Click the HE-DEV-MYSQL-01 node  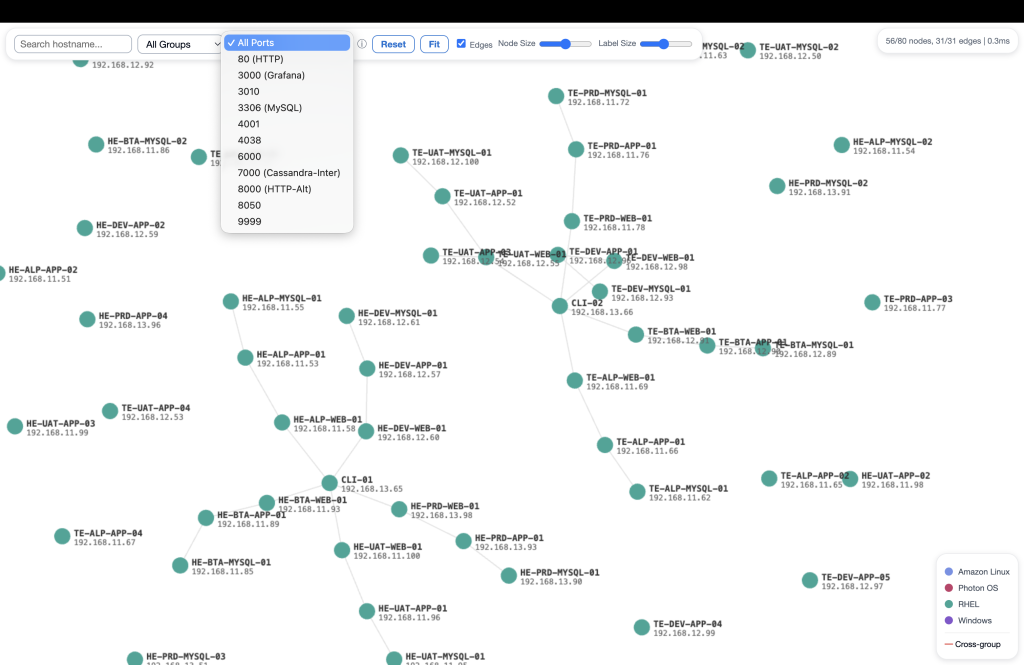(347, 316)
